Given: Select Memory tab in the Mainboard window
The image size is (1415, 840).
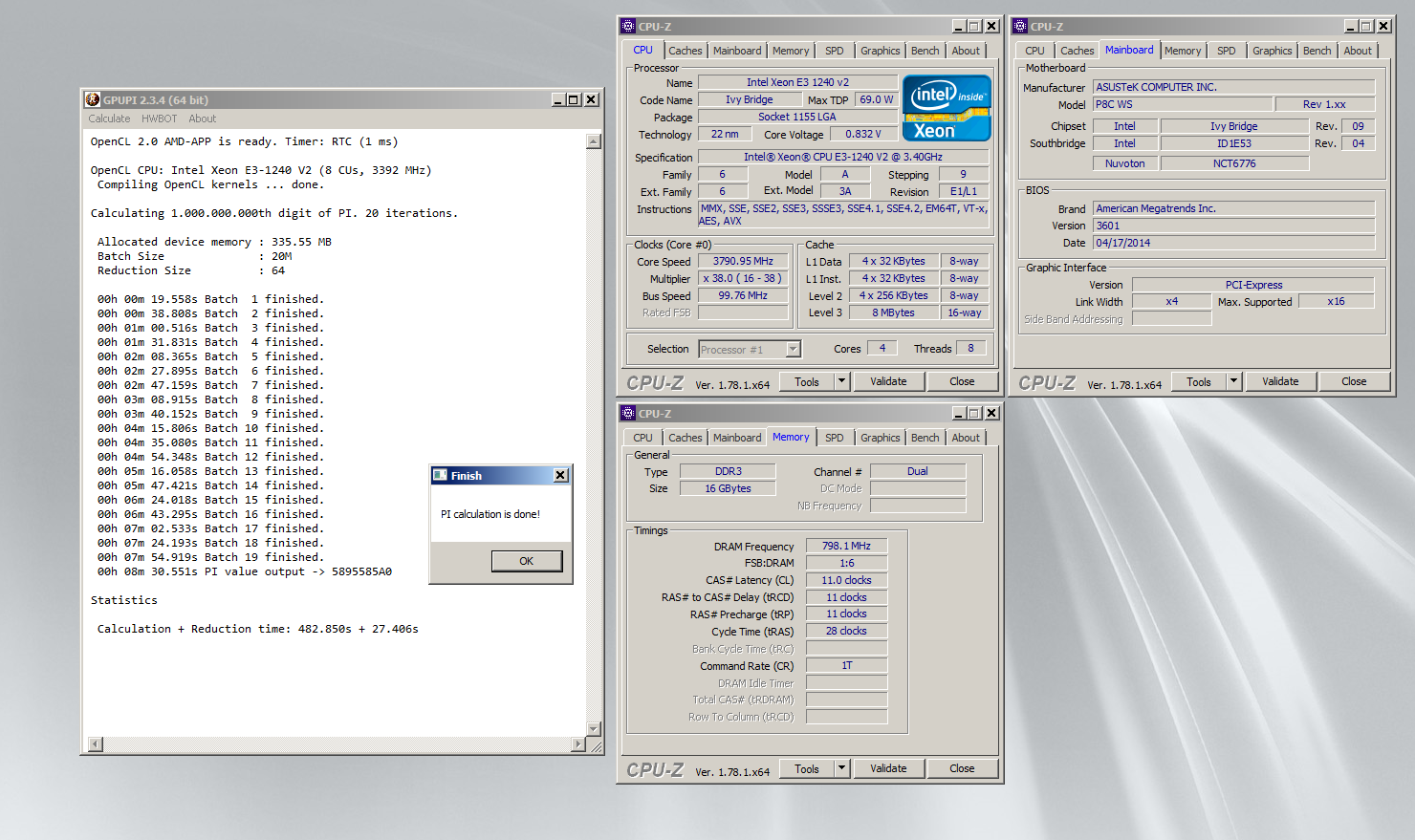Looking at the screenshot, I should 1183,51.
